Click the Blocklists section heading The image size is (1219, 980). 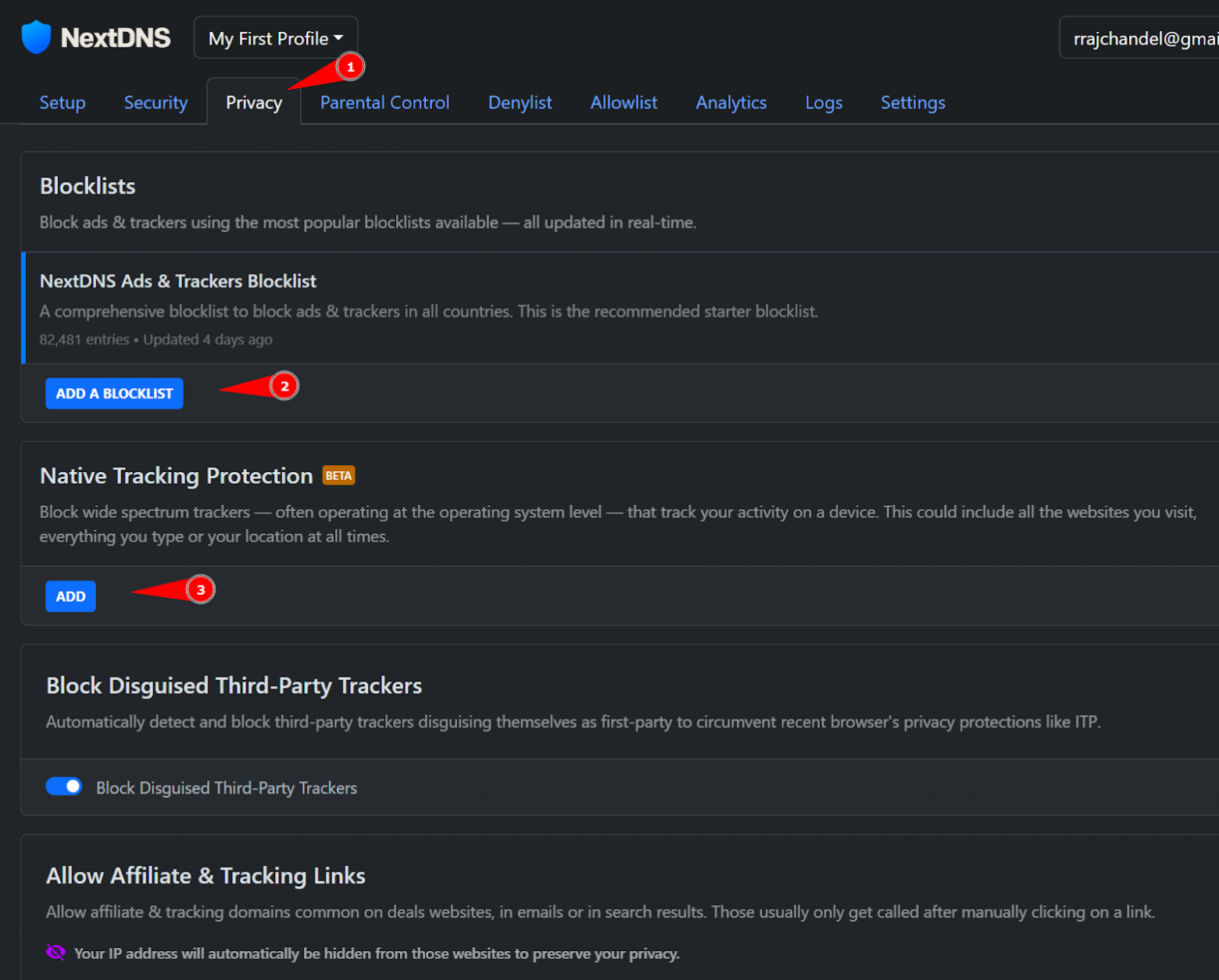click(87, 186)
